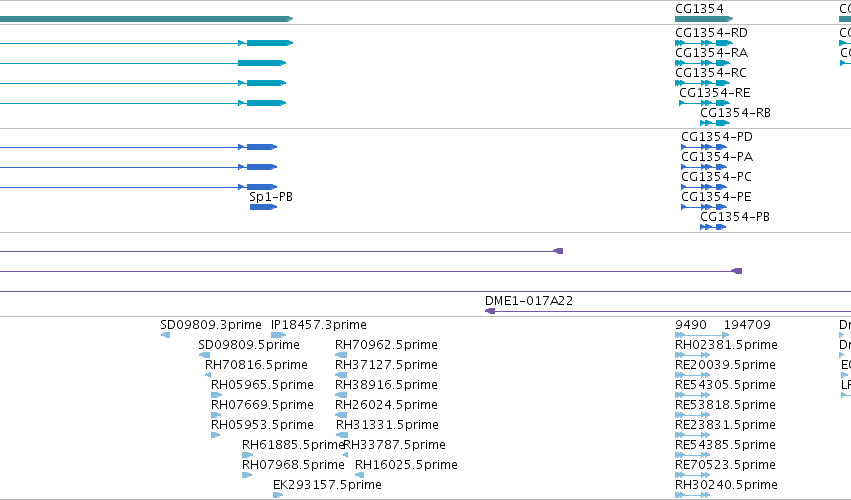Select the RH70962.5prime EST marker
The image size is (851, 500).
tap(341, 355)
